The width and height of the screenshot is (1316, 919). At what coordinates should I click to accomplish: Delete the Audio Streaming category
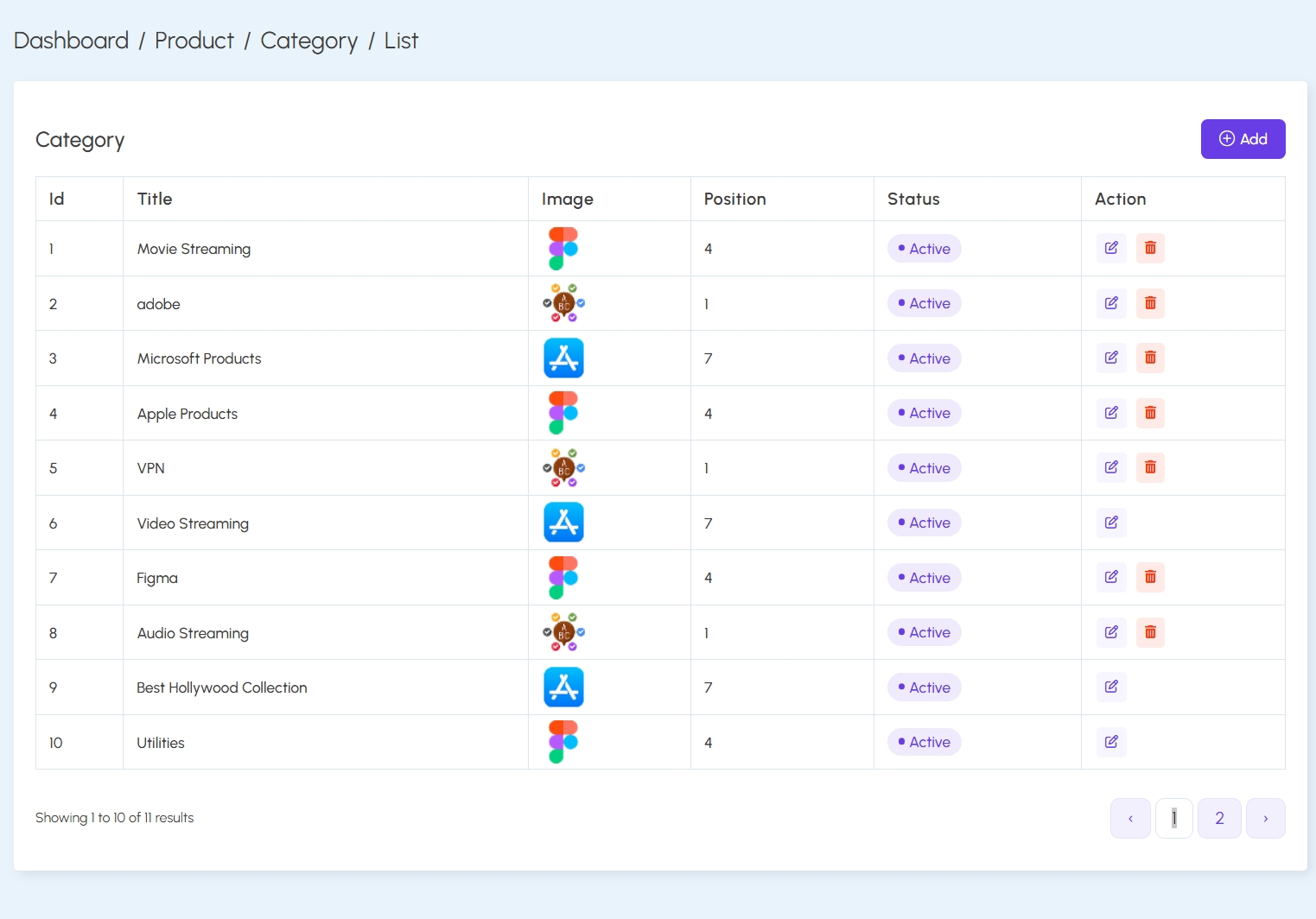(x=1150, y=632)
